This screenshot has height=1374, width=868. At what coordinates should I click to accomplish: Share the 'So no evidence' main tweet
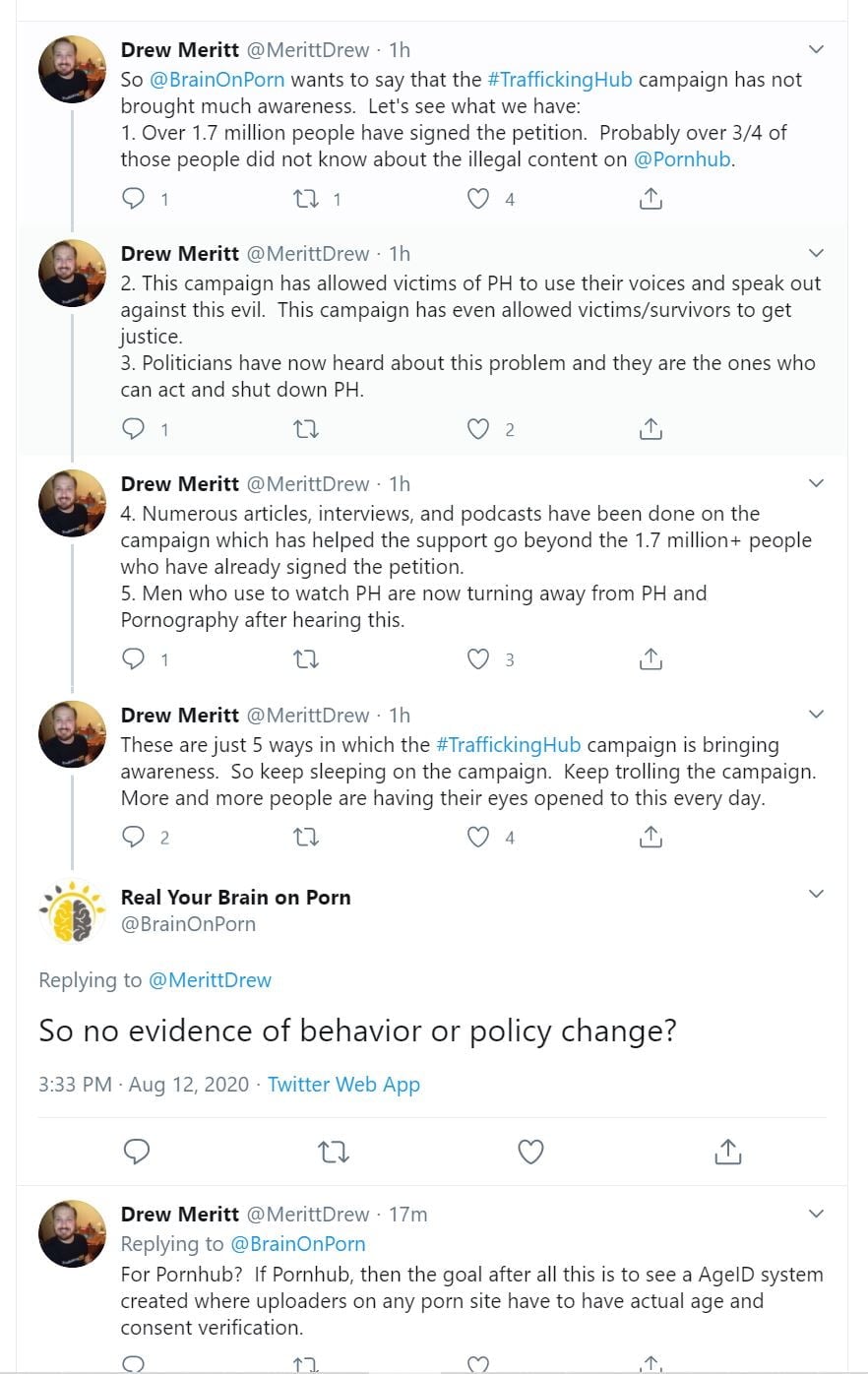point(727,1151)
